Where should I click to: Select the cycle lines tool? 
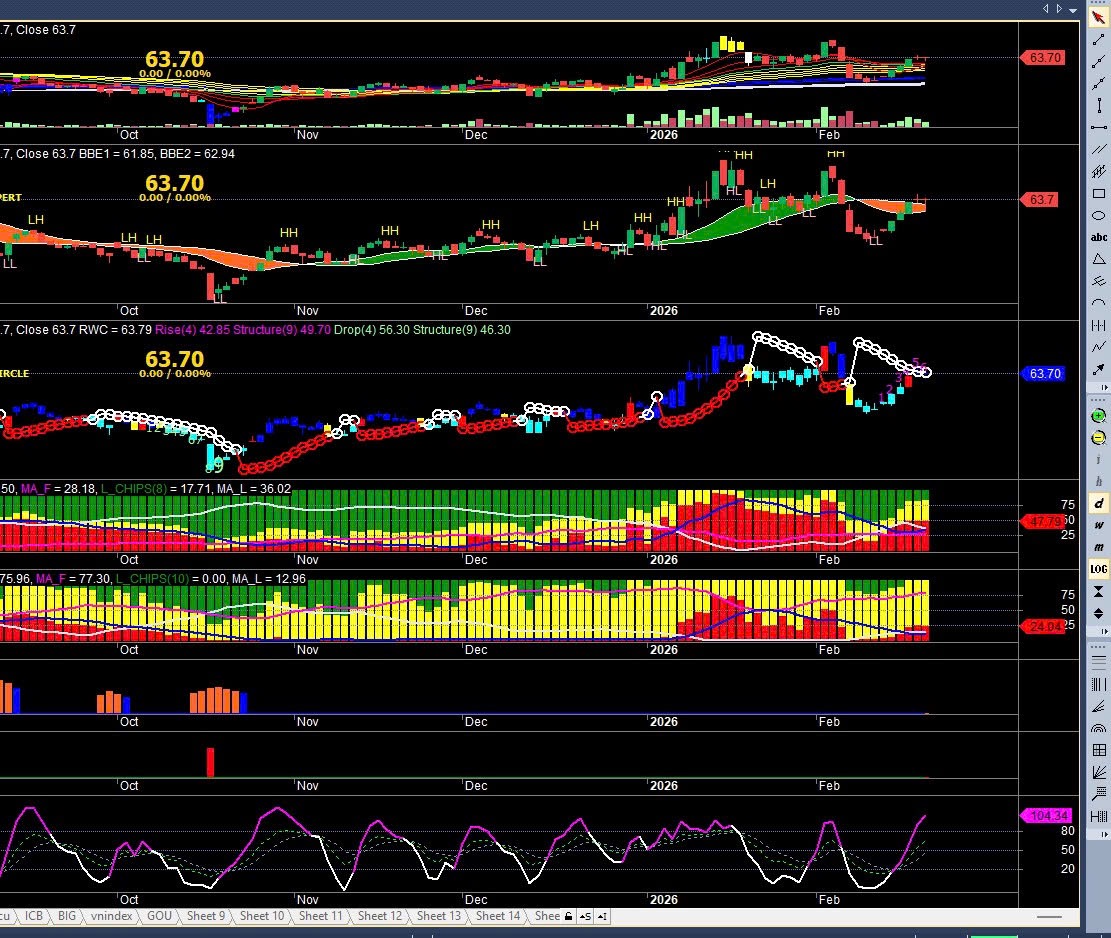(1098, 324)
